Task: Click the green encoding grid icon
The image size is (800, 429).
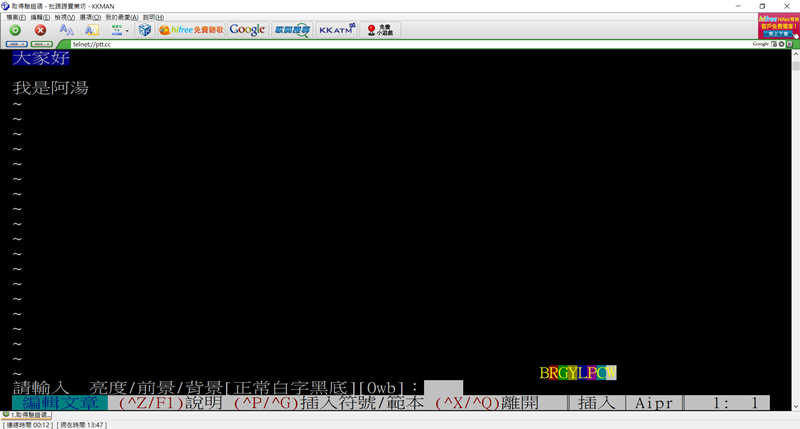Action: pyautogui.click(x=117, y=30)
